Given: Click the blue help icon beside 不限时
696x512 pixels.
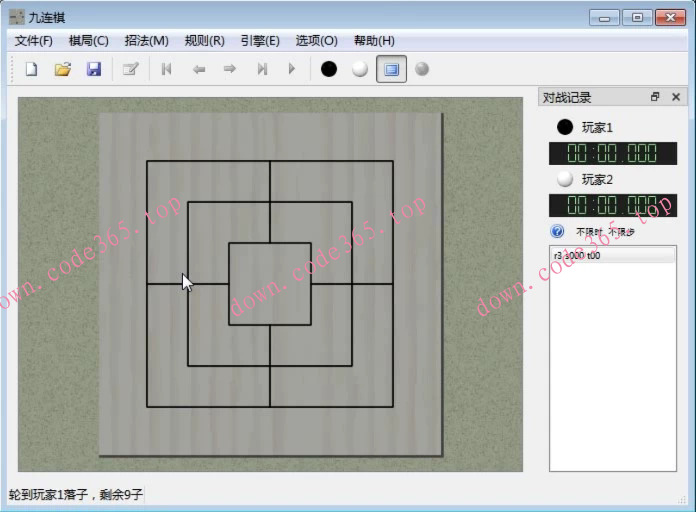Looking at the screenshot, I should [558, 232].
